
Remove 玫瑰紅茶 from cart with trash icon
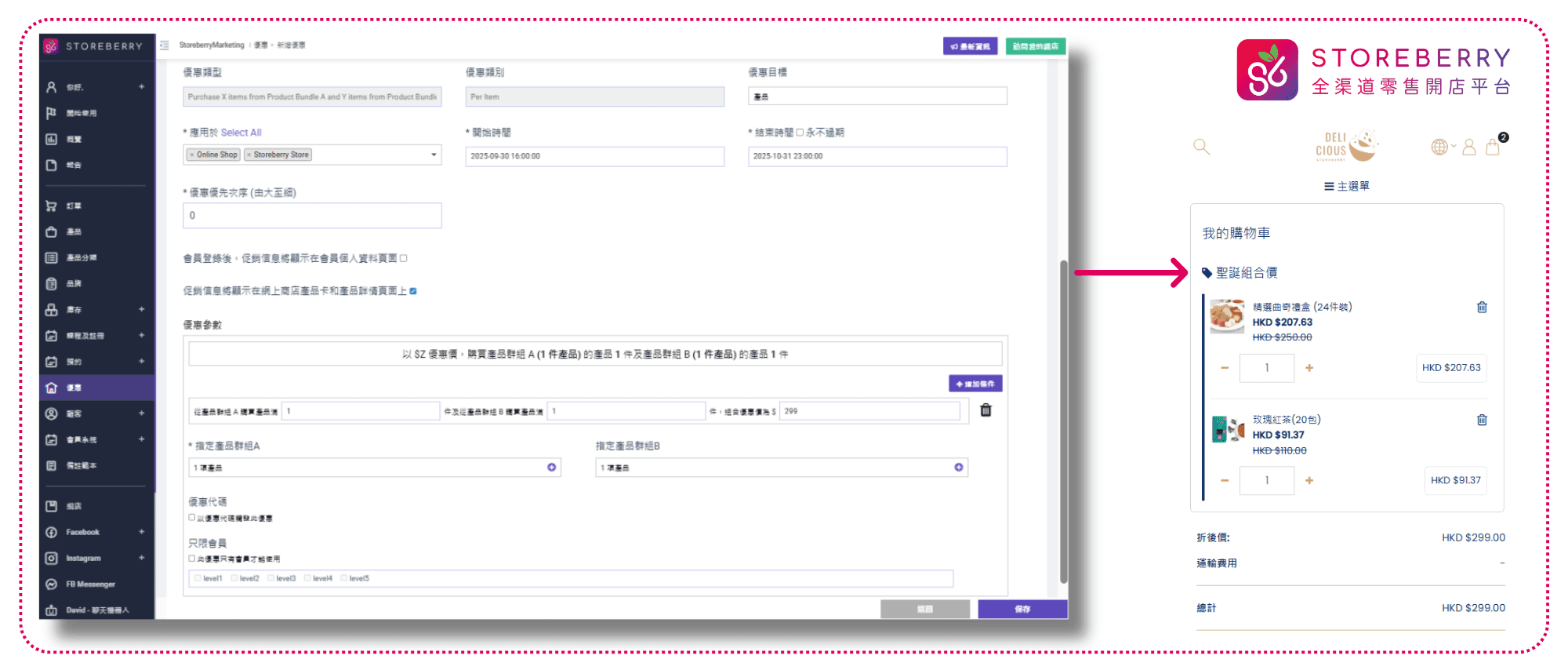pos(1482,420)
